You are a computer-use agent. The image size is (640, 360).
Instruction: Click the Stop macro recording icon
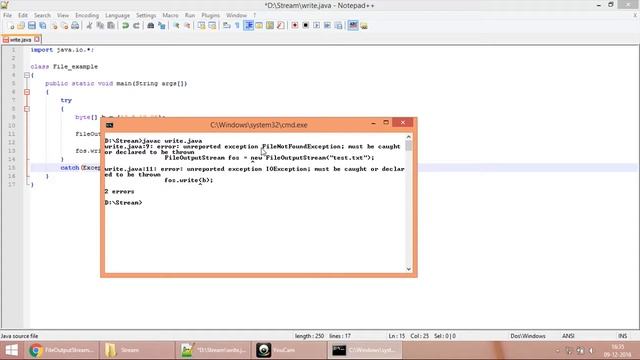pyautogui.click(x=306, y=26)
